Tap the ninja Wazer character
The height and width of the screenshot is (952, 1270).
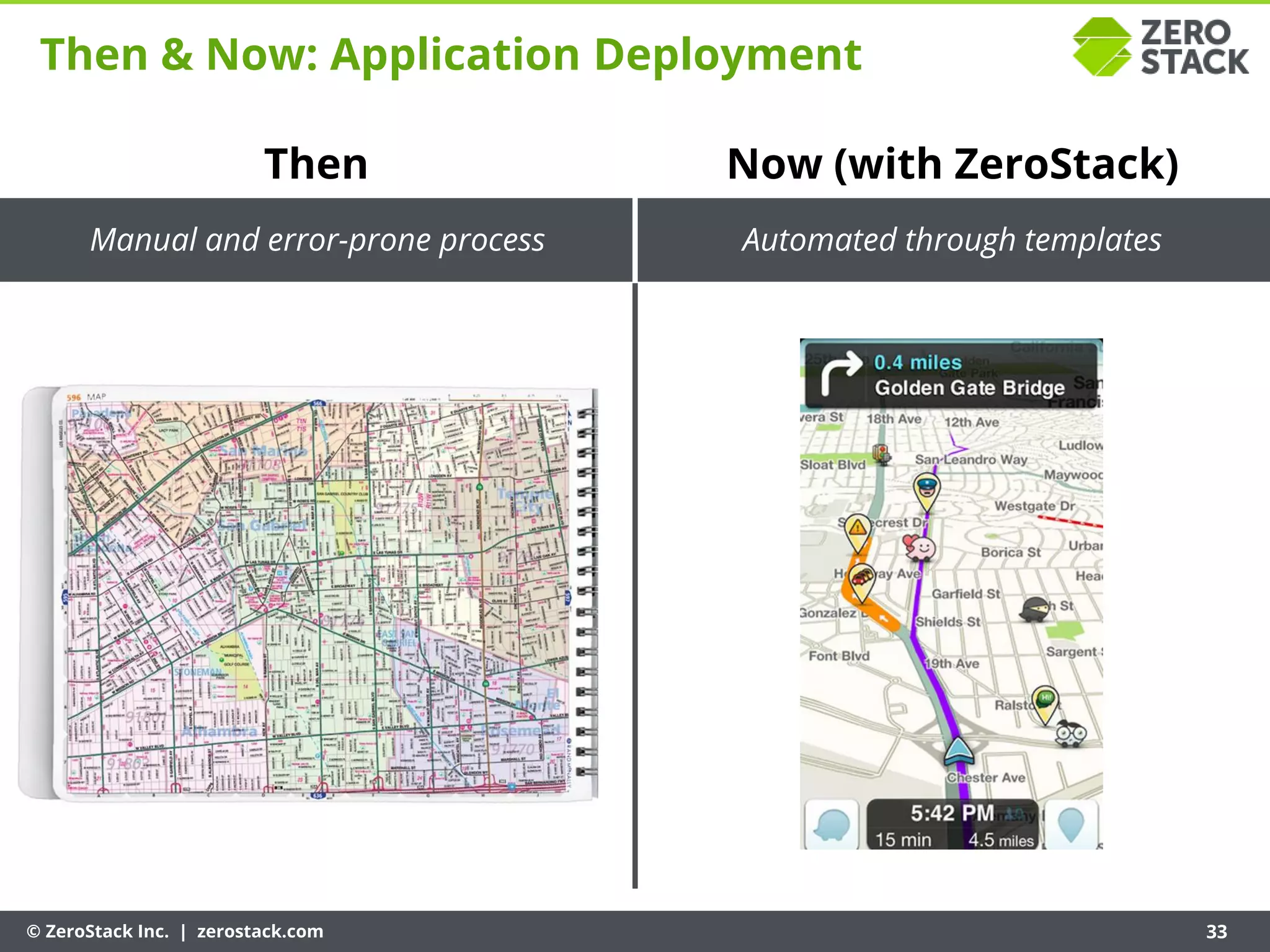(x=1034, y=610)
